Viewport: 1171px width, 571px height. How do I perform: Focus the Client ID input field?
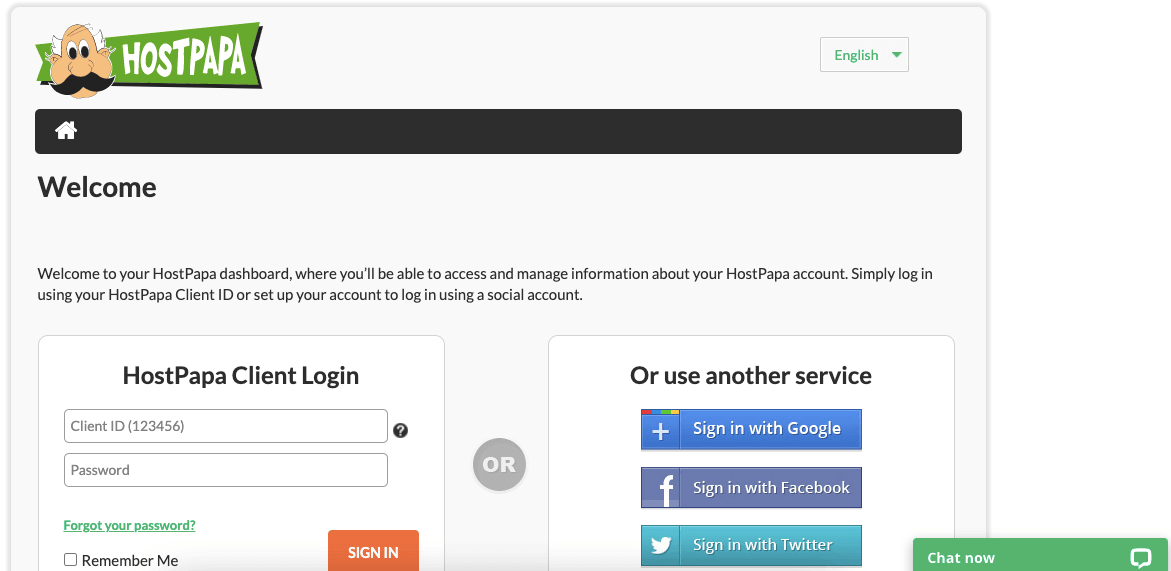[x=225, y=426]
